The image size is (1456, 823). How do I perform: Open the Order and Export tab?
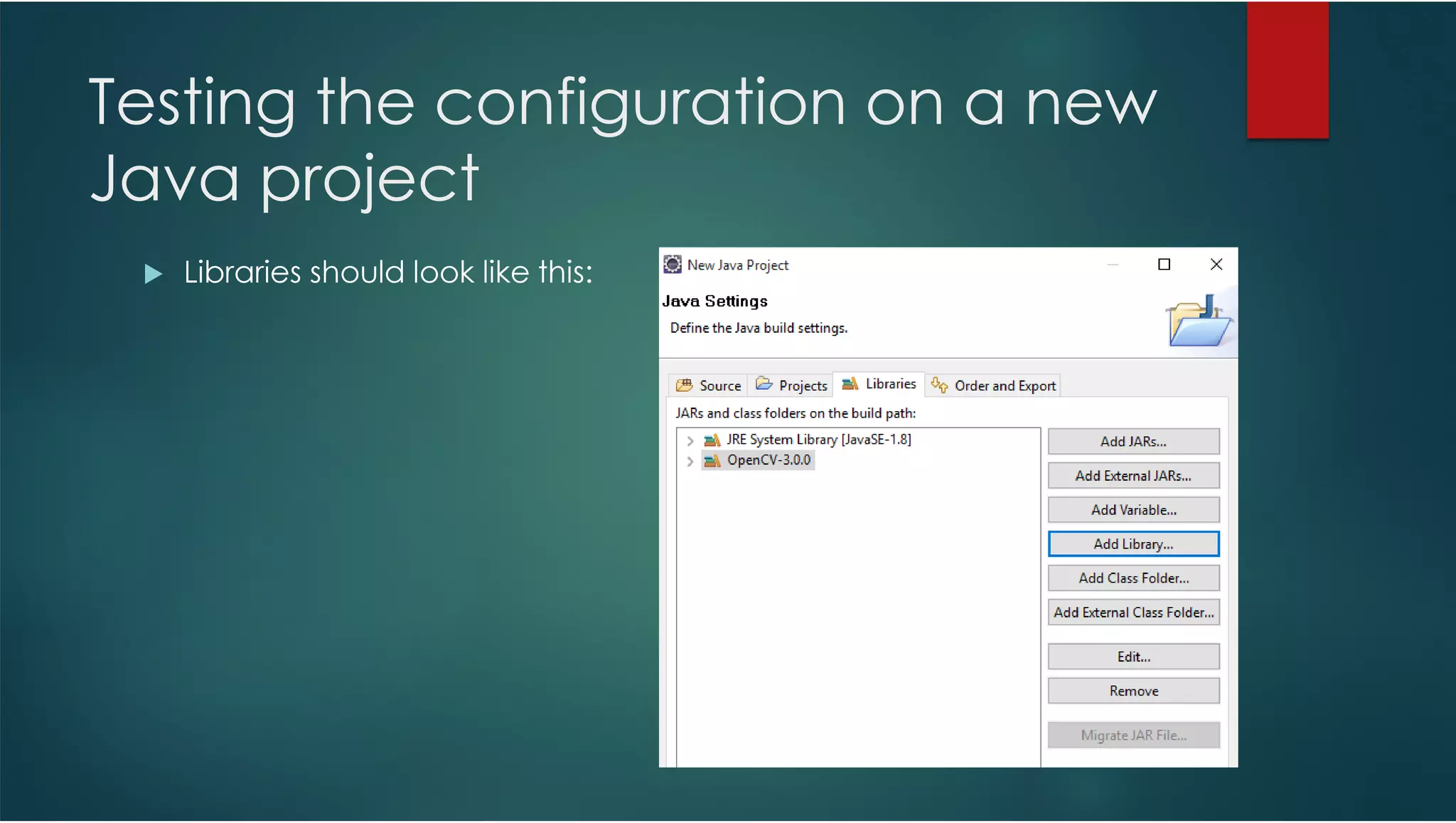coord(1005,386)
